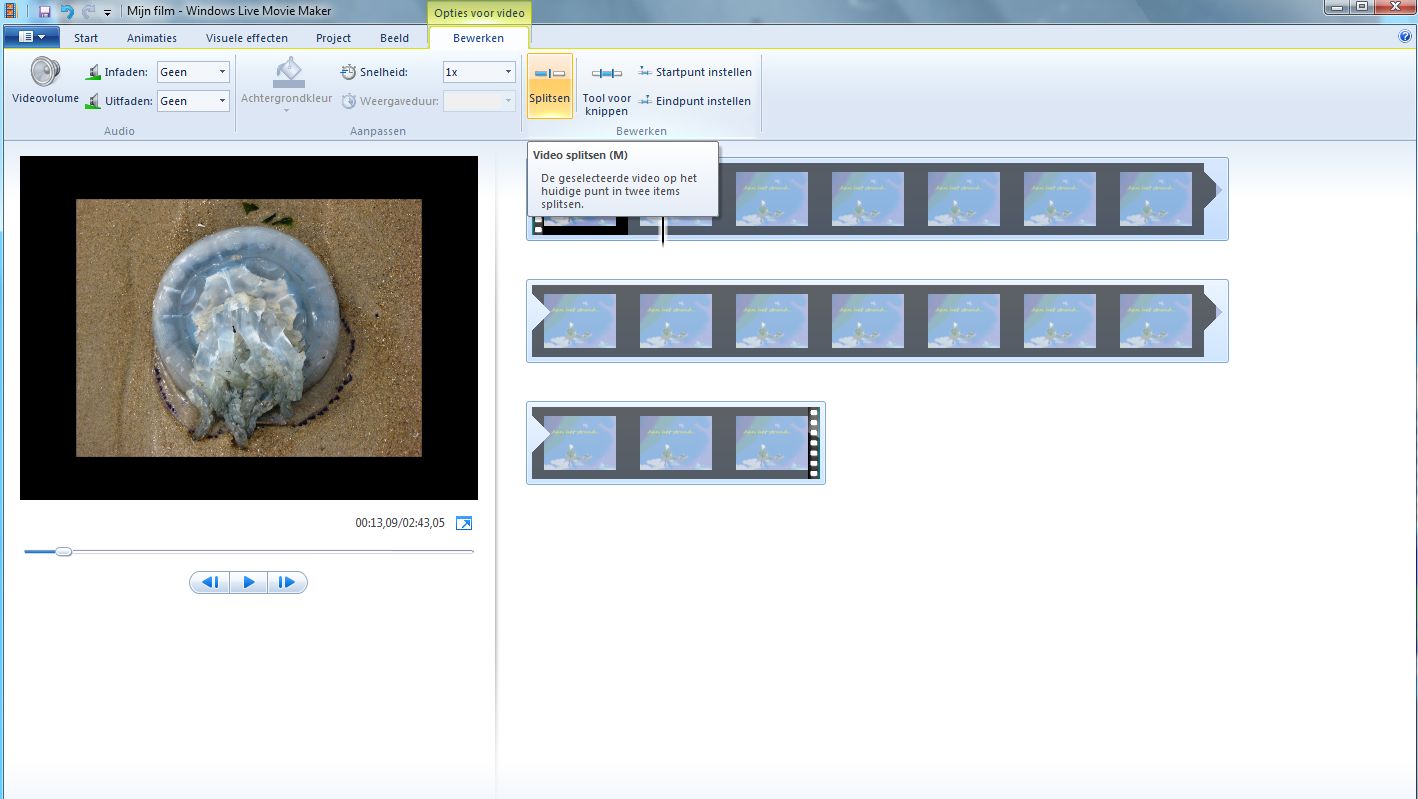Expand the Infaden dropdown
The width and height of the screenshot is (1418, 799).
[222, 72]
